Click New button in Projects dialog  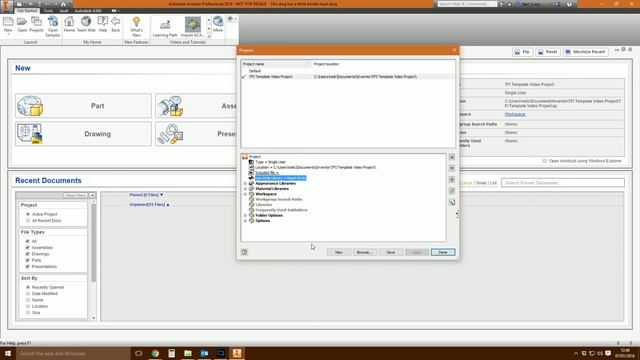pos(339,252)
